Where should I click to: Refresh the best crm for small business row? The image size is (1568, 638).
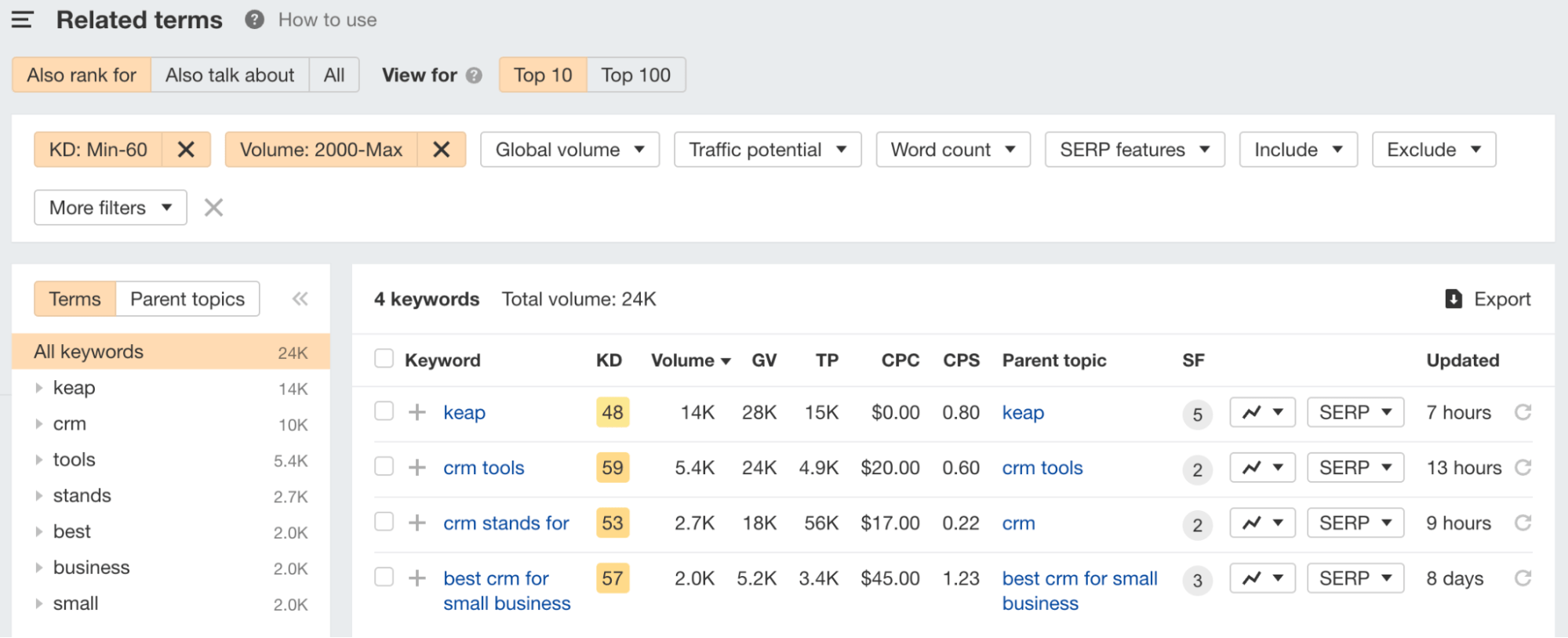1523,578
